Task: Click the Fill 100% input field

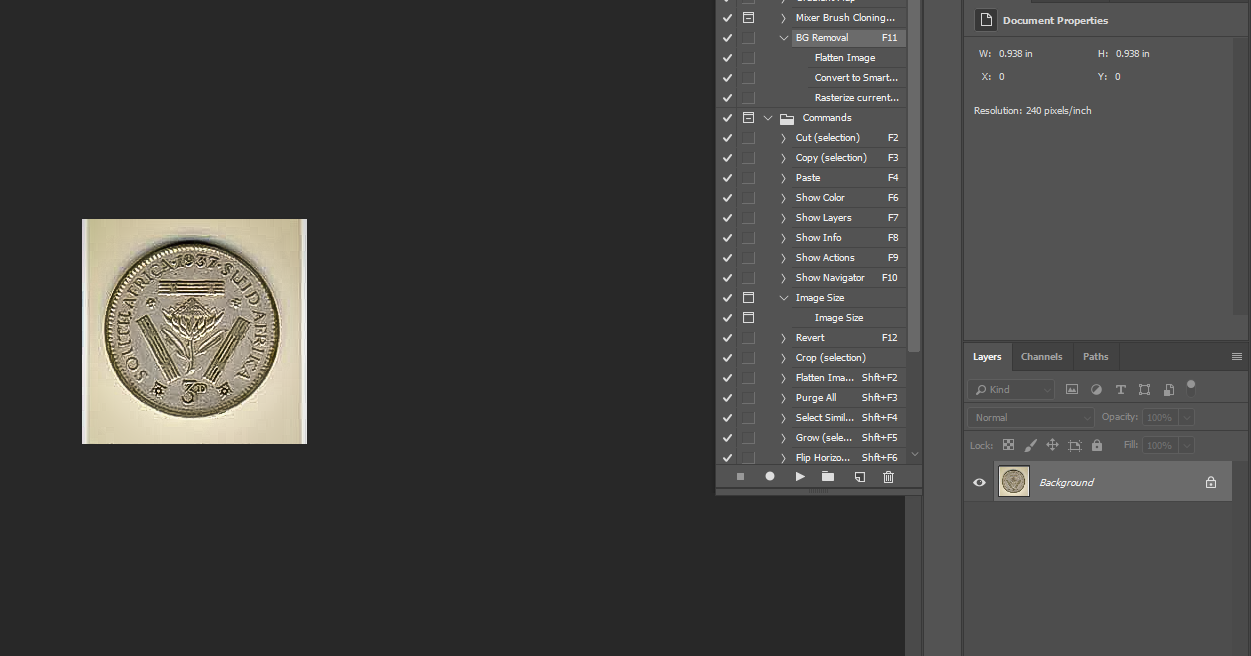Action: pyautogui.click(x=1160, y=445)
